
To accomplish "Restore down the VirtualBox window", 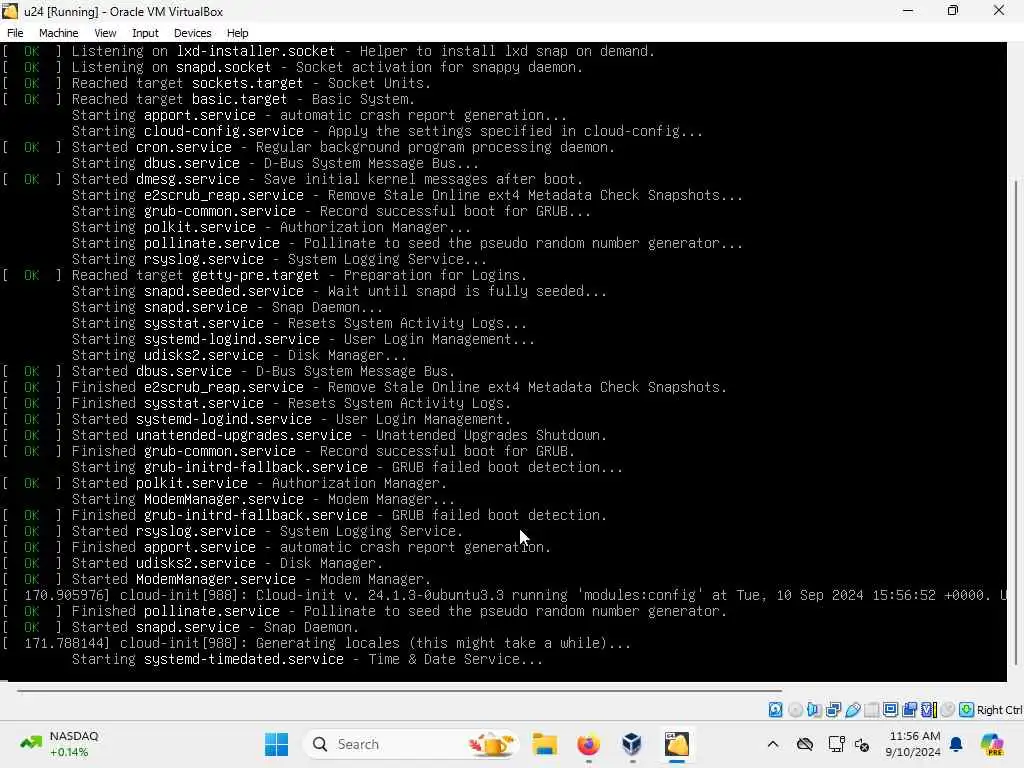I will click(953, 11).
